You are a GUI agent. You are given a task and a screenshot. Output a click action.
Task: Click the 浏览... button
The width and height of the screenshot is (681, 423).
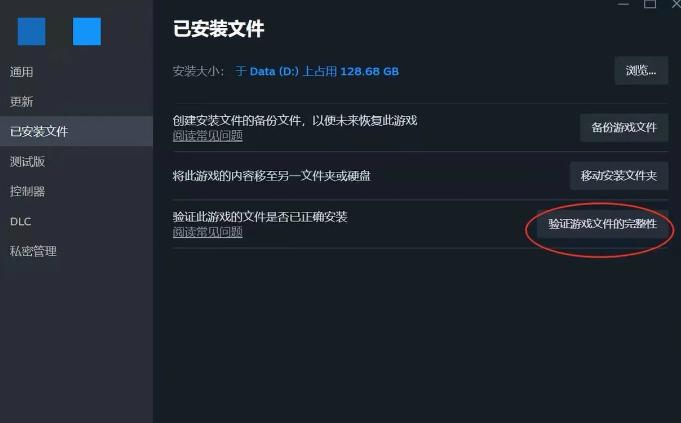coord(641,70)
